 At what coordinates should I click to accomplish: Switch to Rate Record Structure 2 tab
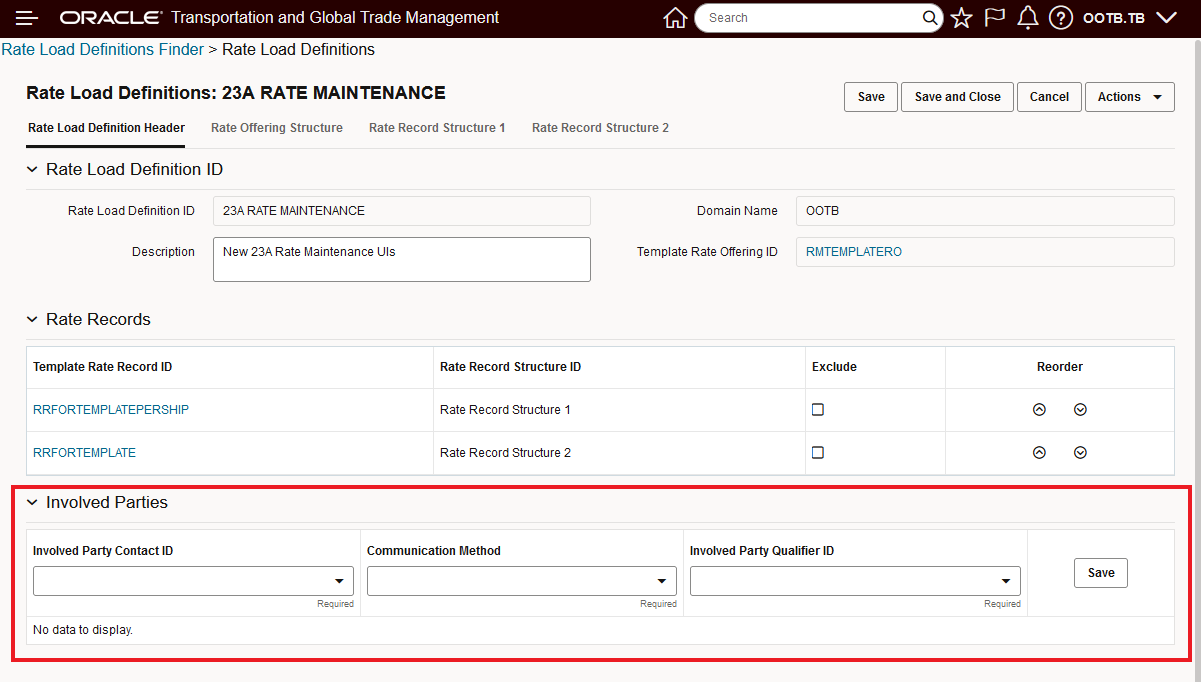tap(600, 128)
